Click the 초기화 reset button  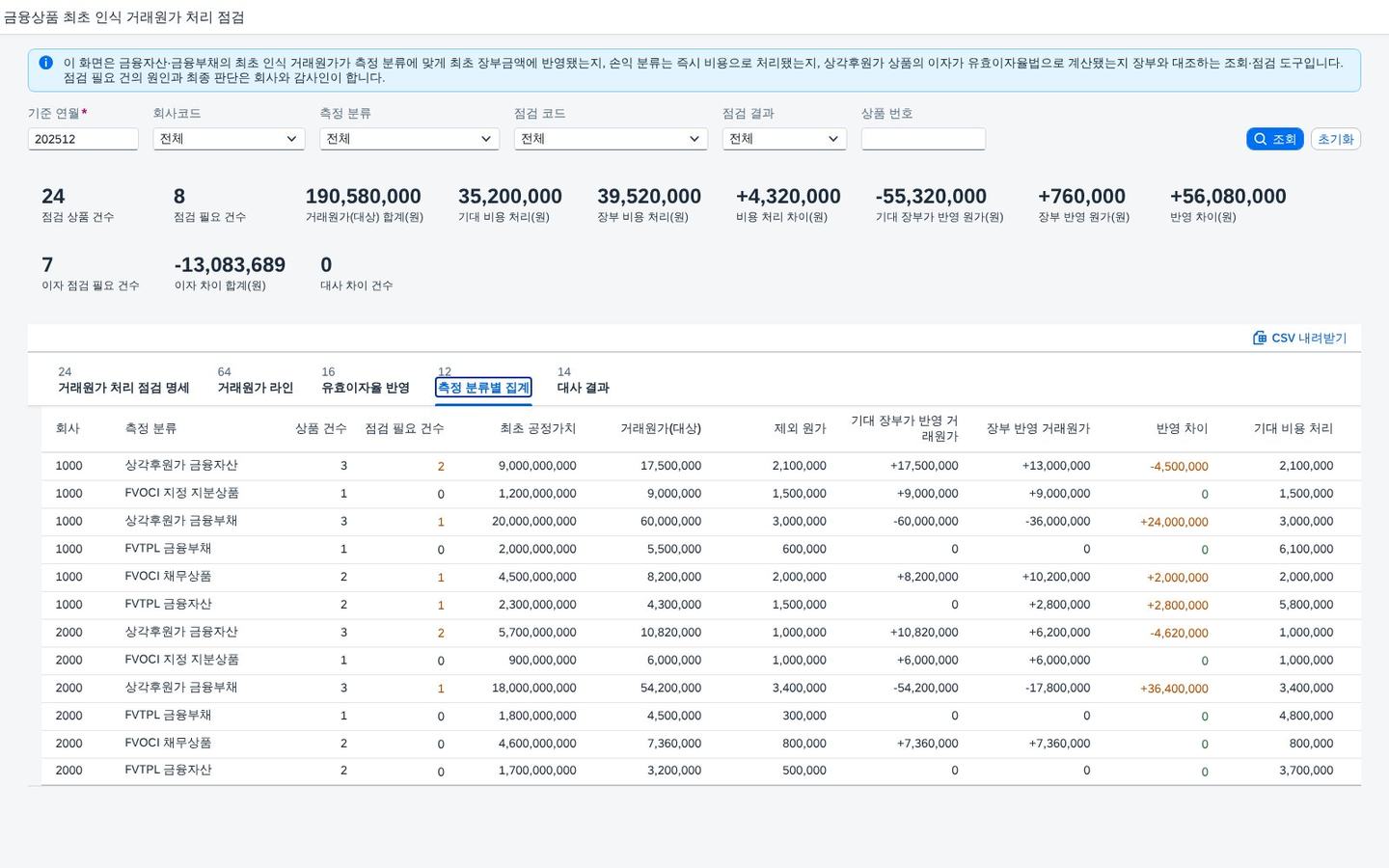click(x=1336, y=139)
